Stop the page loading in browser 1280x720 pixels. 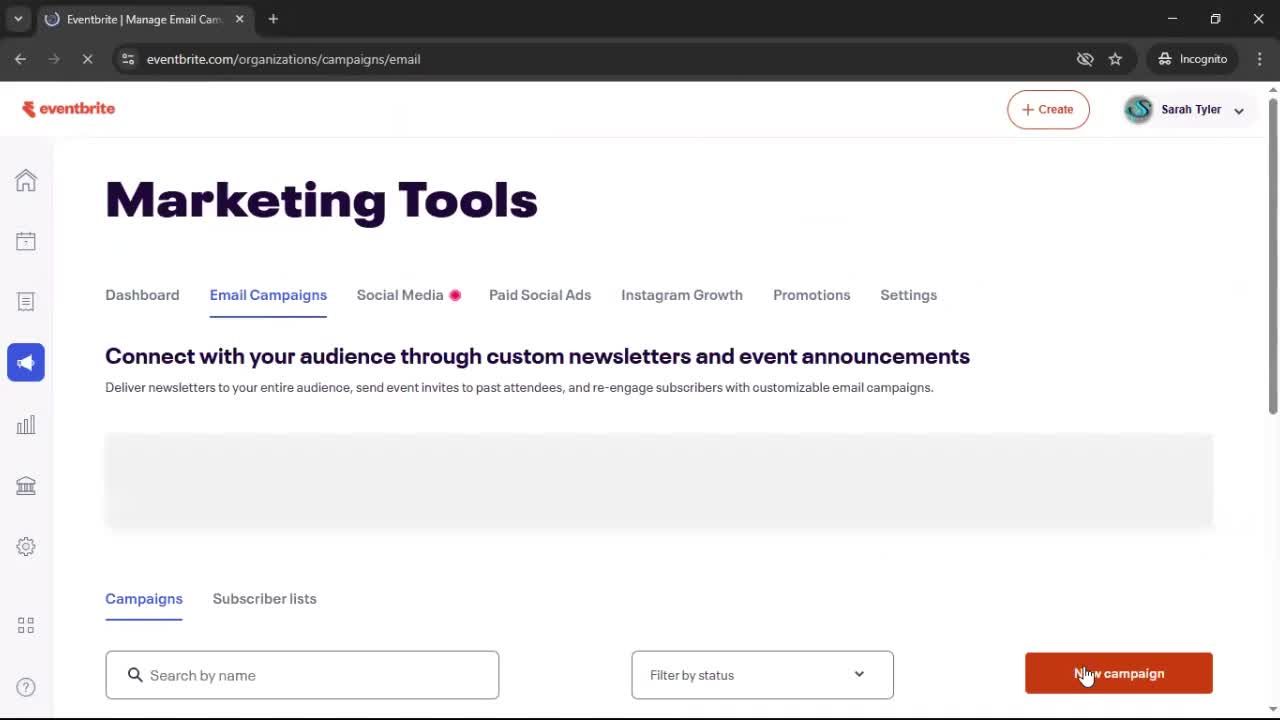(87, 59)
